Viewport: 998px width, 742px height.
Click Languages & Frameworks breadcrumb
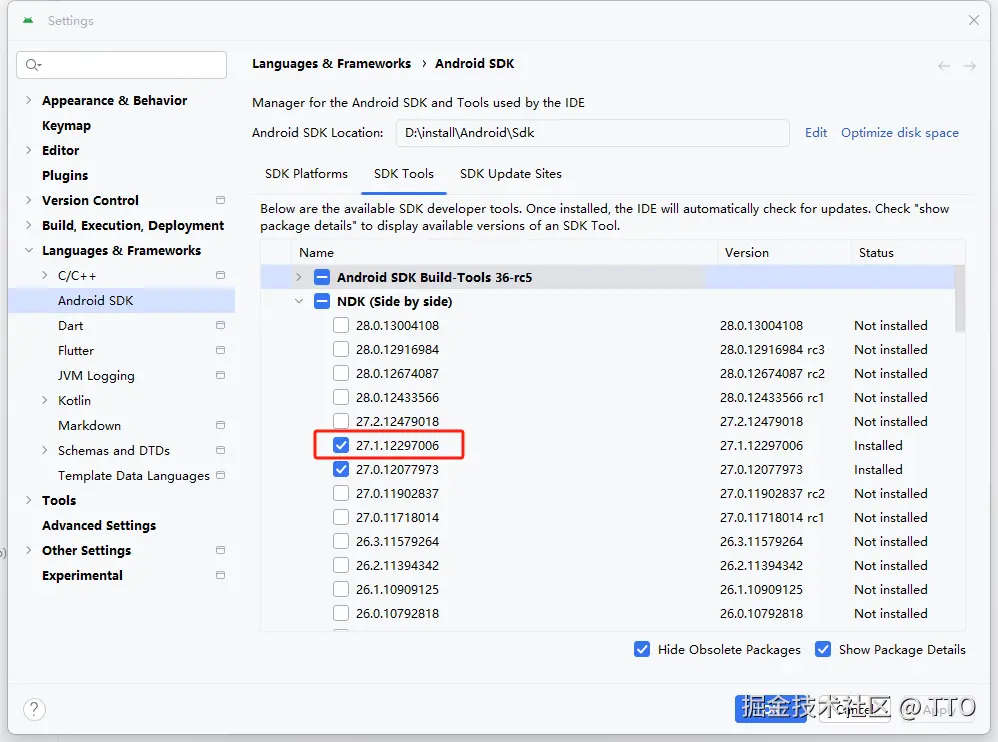(331, 64)
